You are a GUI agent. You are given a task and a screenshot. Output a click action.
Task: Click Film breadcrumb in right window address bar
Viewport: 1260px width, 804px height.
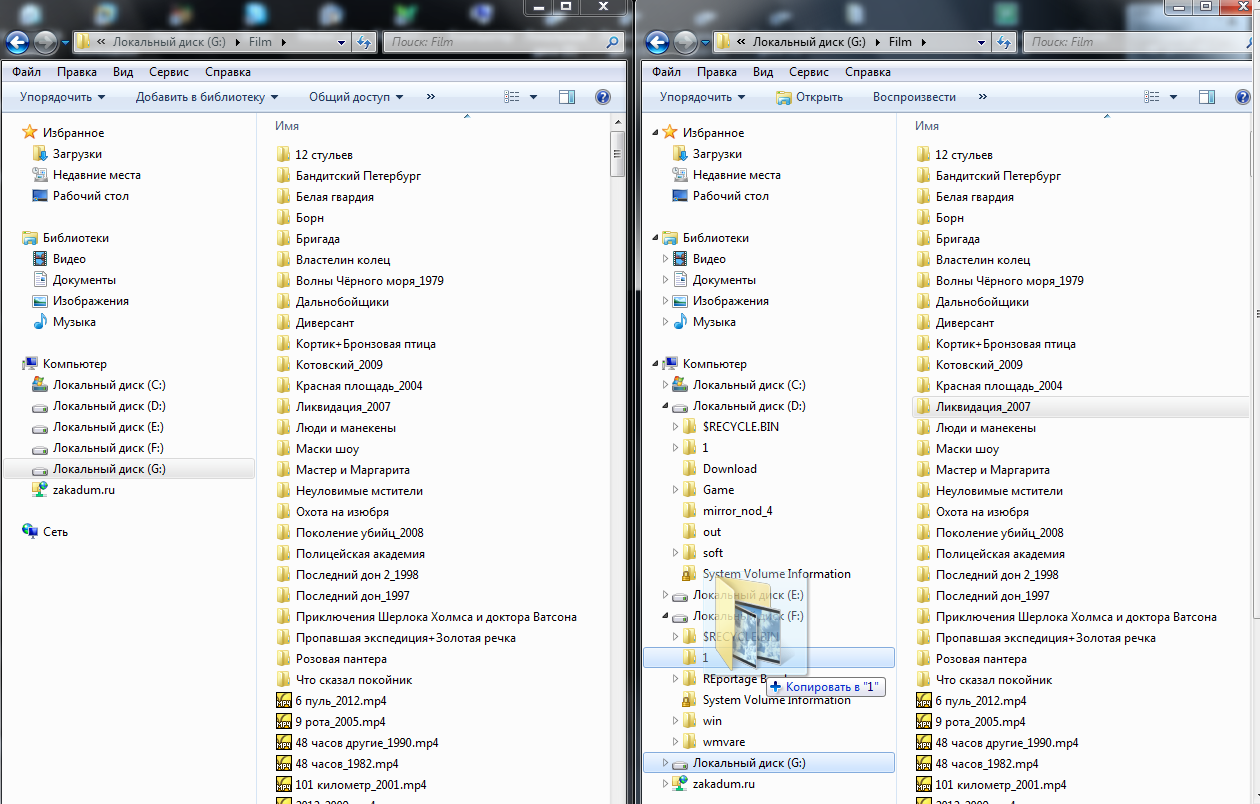pyautogui.click(x=899, y=42)
